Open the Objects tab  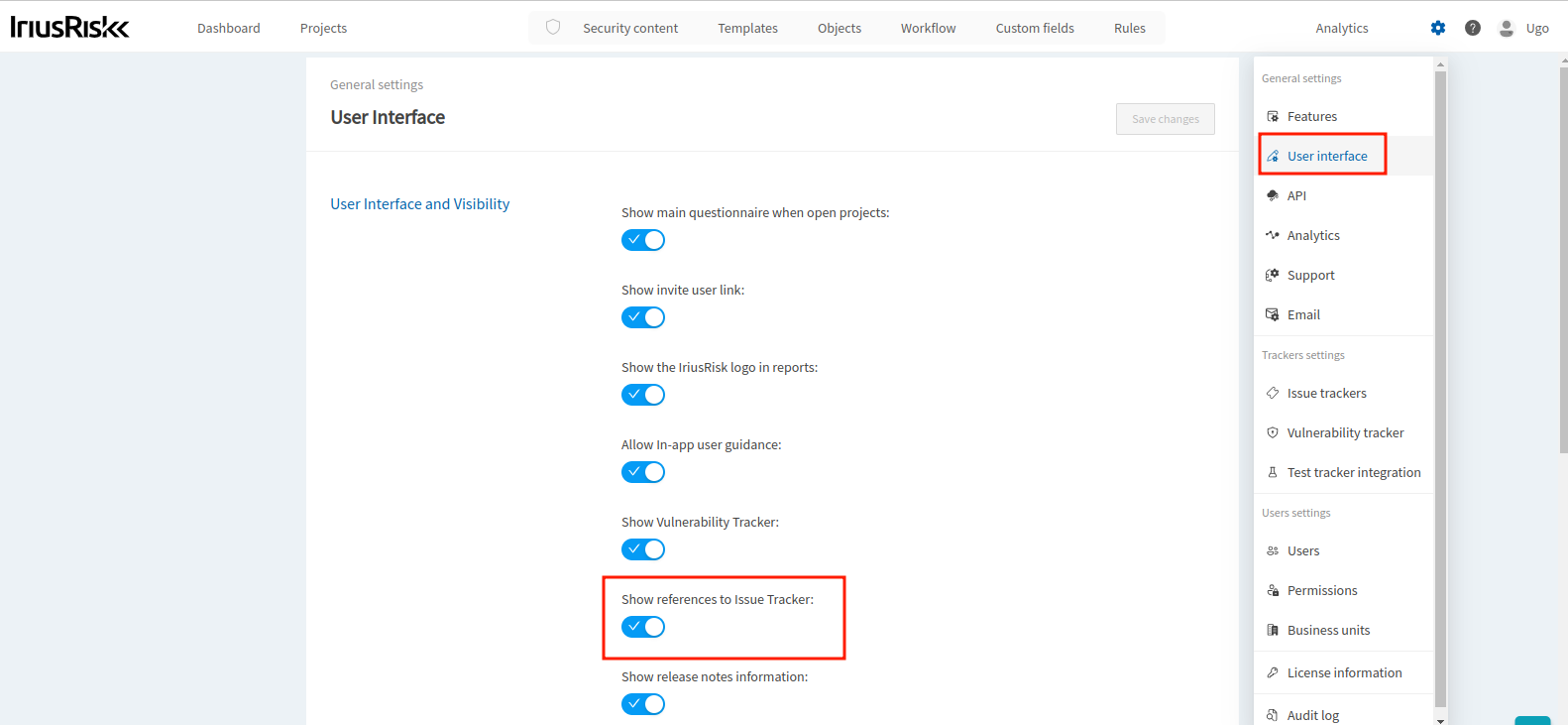[840, 28]
